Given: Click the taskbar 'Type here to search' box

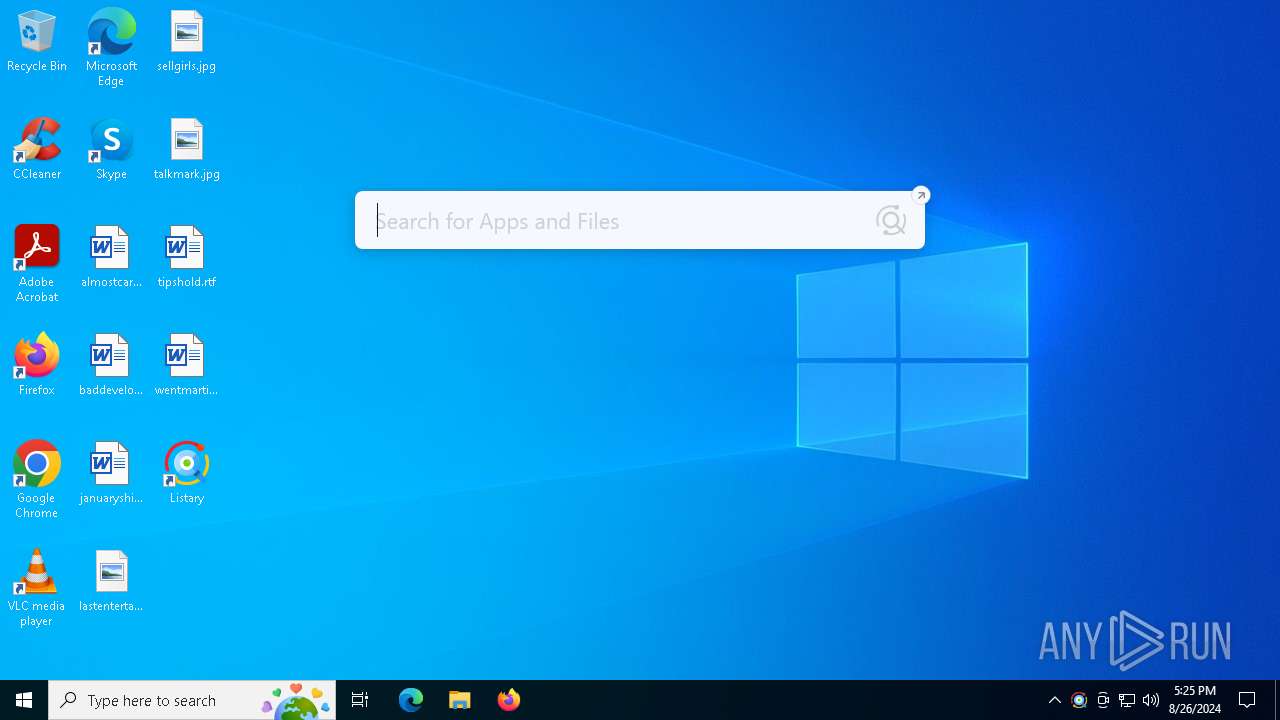Looking at the screenshot, I should coord(192,700).
